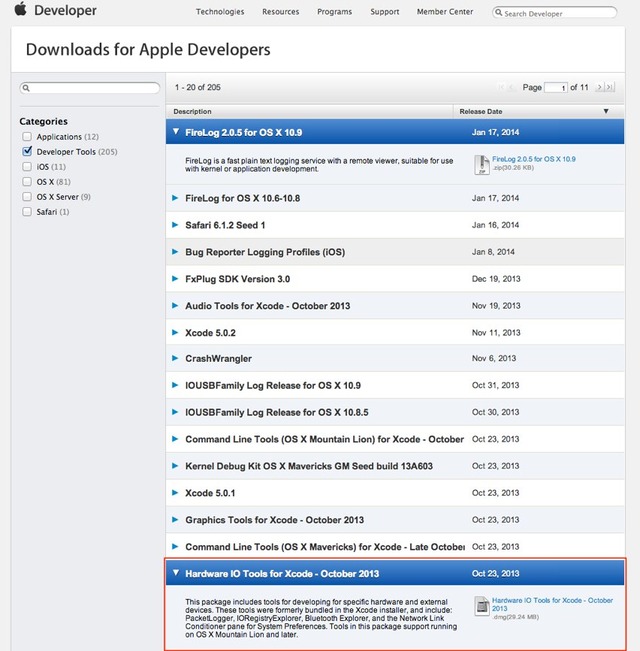
Task: Expand Command Line Tools Mavericks row
Action: pos(175,547)
